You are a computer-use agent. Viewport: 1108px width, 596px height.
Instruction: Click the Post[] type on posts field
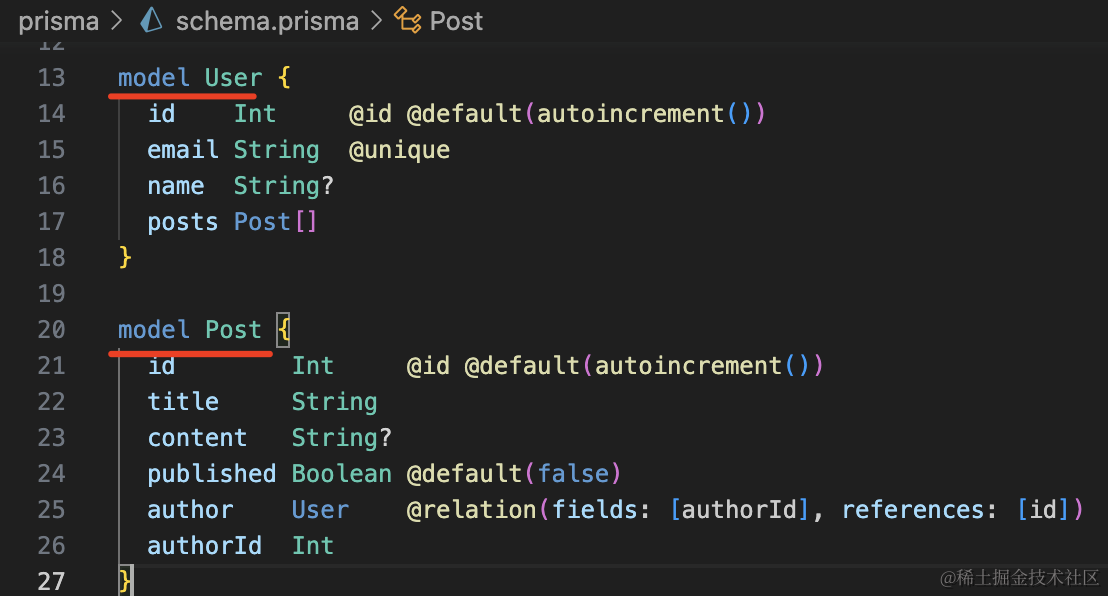tap(275, 222)
